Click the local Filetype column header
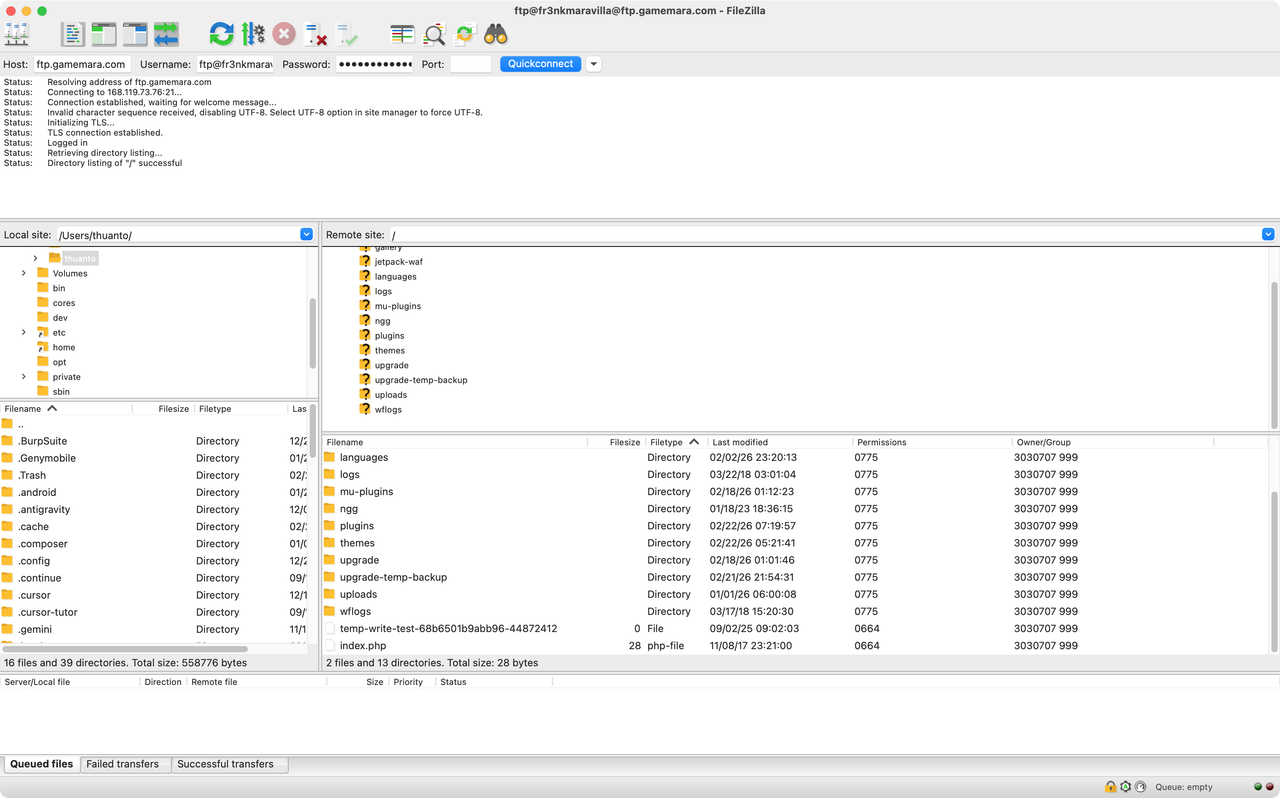 pos(241,409)
